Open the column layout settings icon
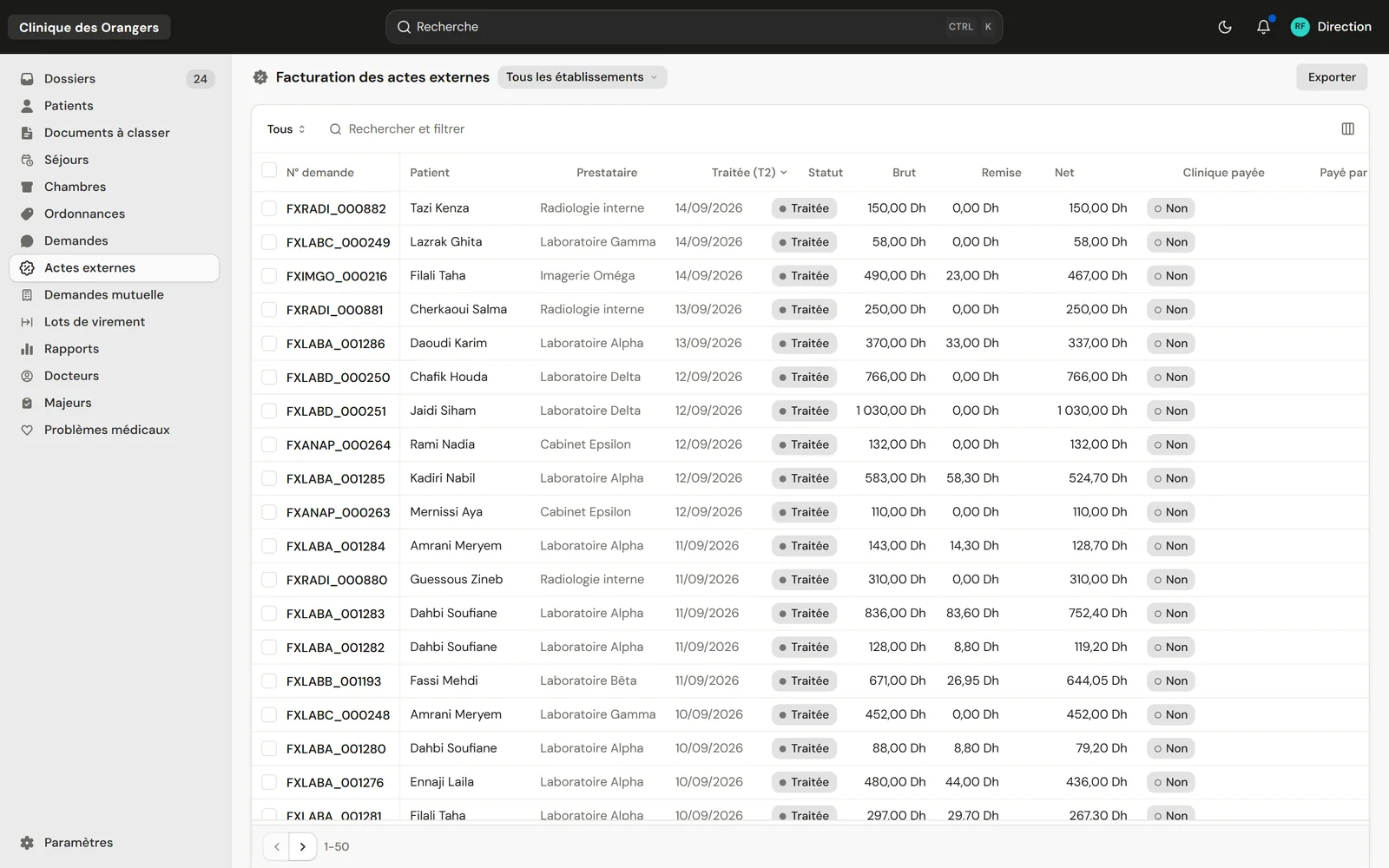Image resolution: width=1389 pixels, height=868 pixels. (1347, 128)
